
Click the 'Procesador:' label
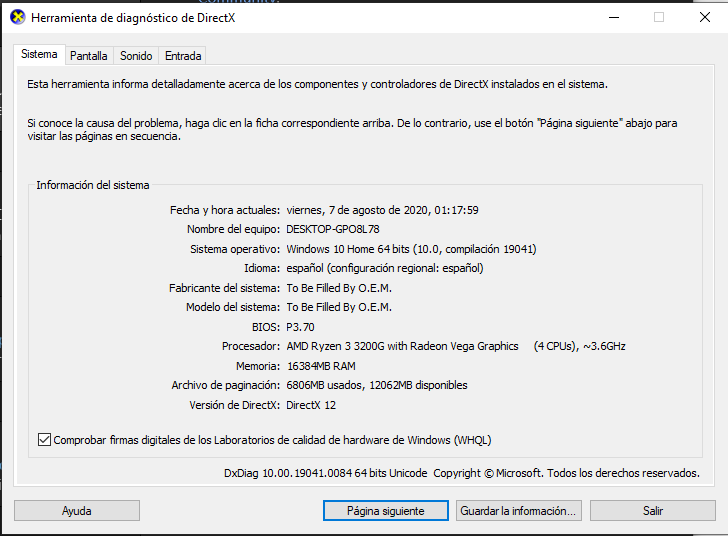[251, 346]
